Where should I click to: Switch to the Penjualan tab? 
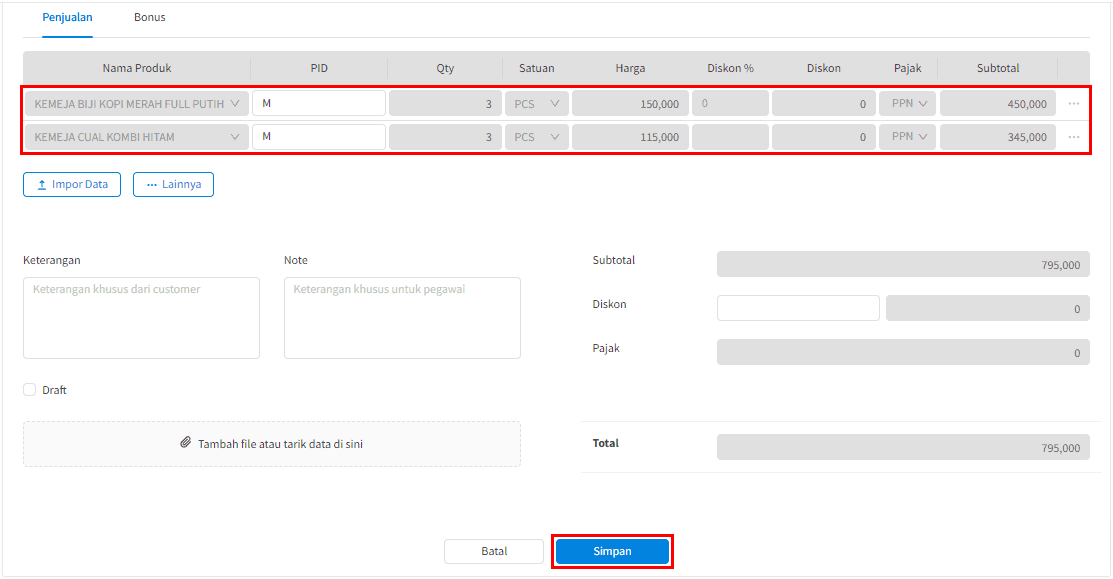(x=67, y=17)
